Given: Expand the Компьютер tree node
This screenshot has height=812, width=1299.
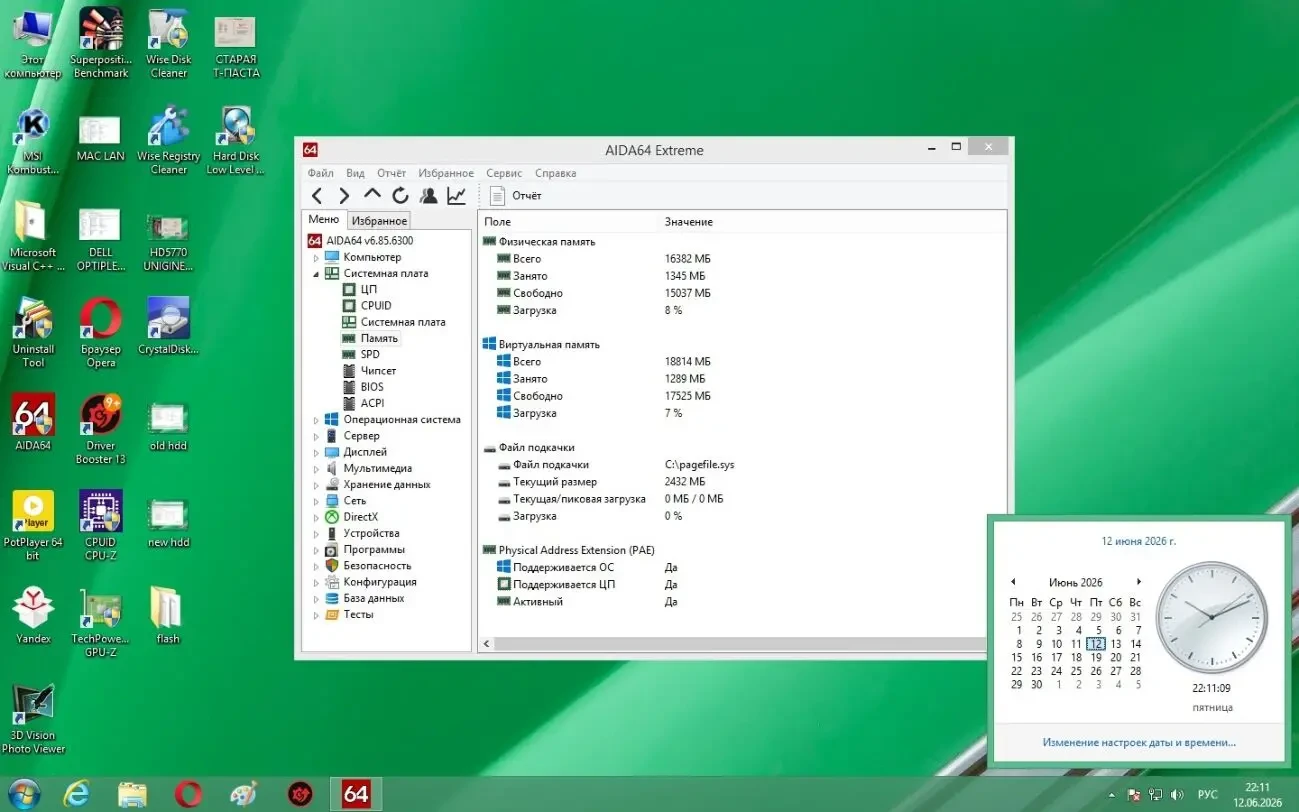Looking at the screenshot, I should [x=317, y=257].
